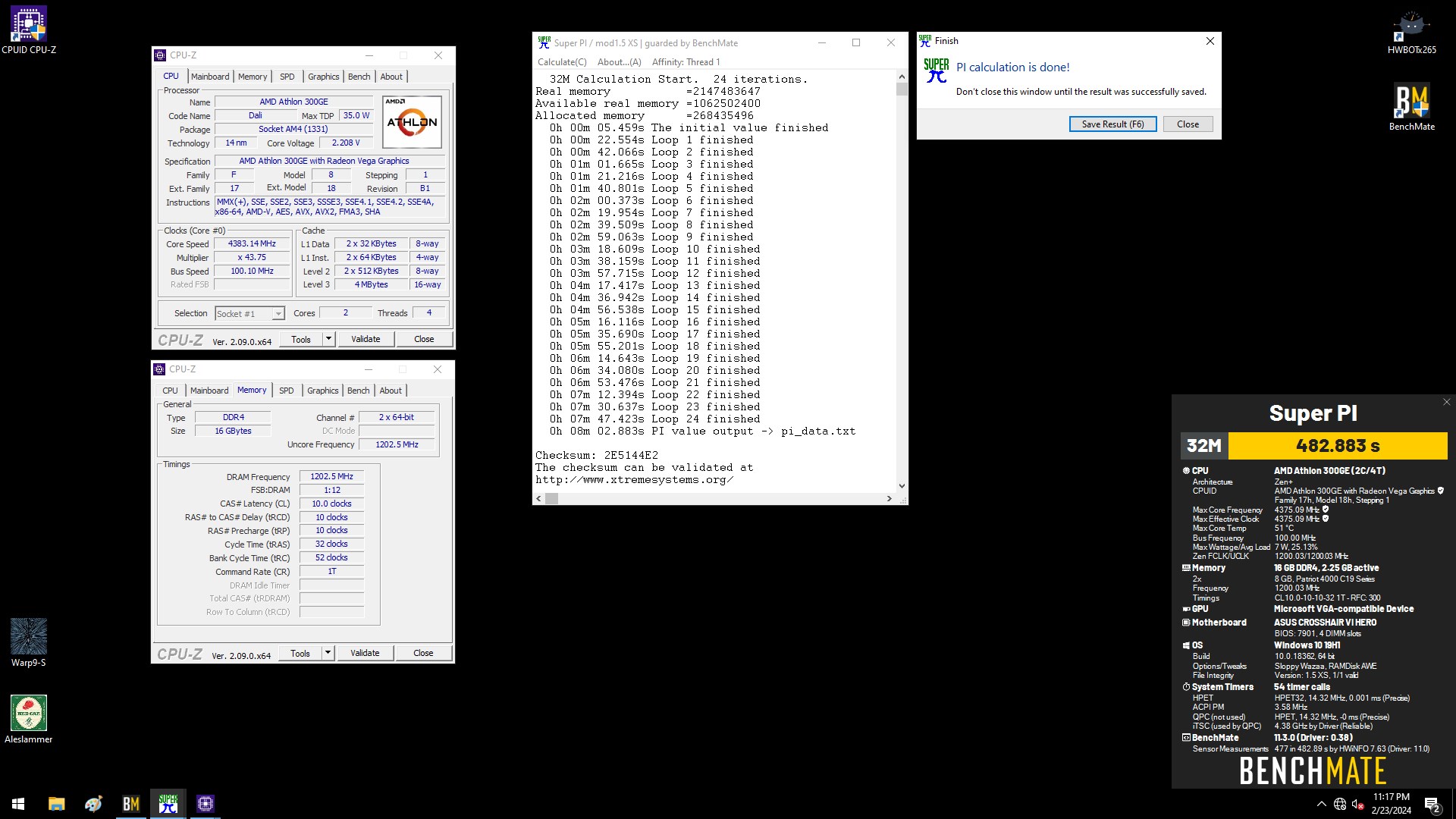Click the Windows Start button
This screenshot has height=819, width=1456.
(18, 804)
